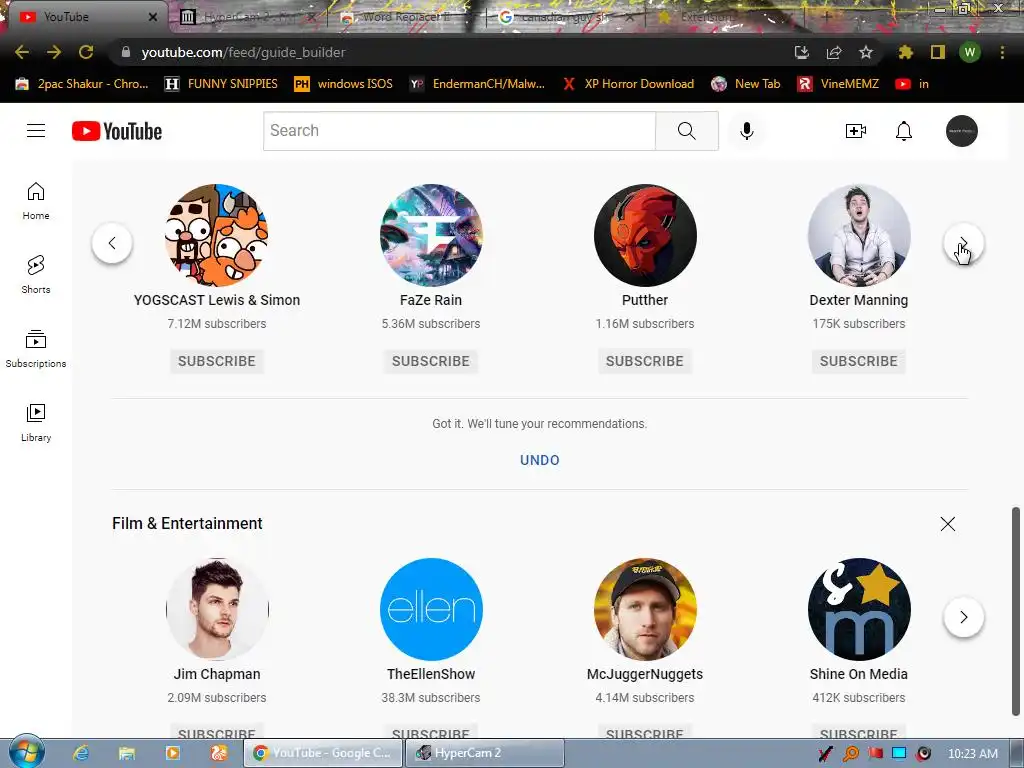1024x768 pixels.
Task: Open the account avatar menu
Action: (961, 131)
